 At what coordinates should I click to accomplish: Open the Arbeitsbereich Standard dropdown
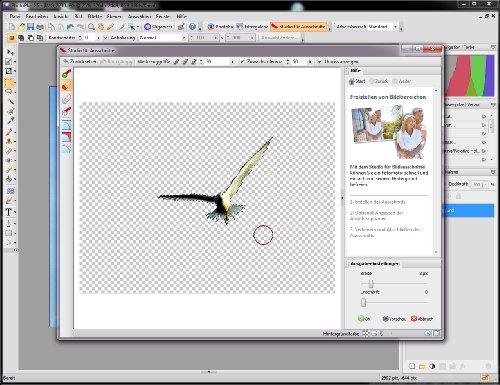tap(383, 27)
